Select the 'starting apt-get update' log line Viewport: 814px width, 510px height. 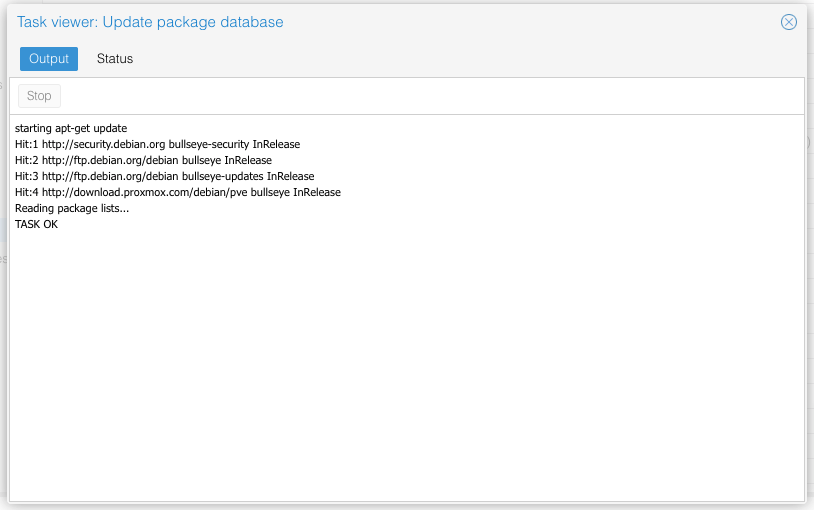[x=71, y=128]
